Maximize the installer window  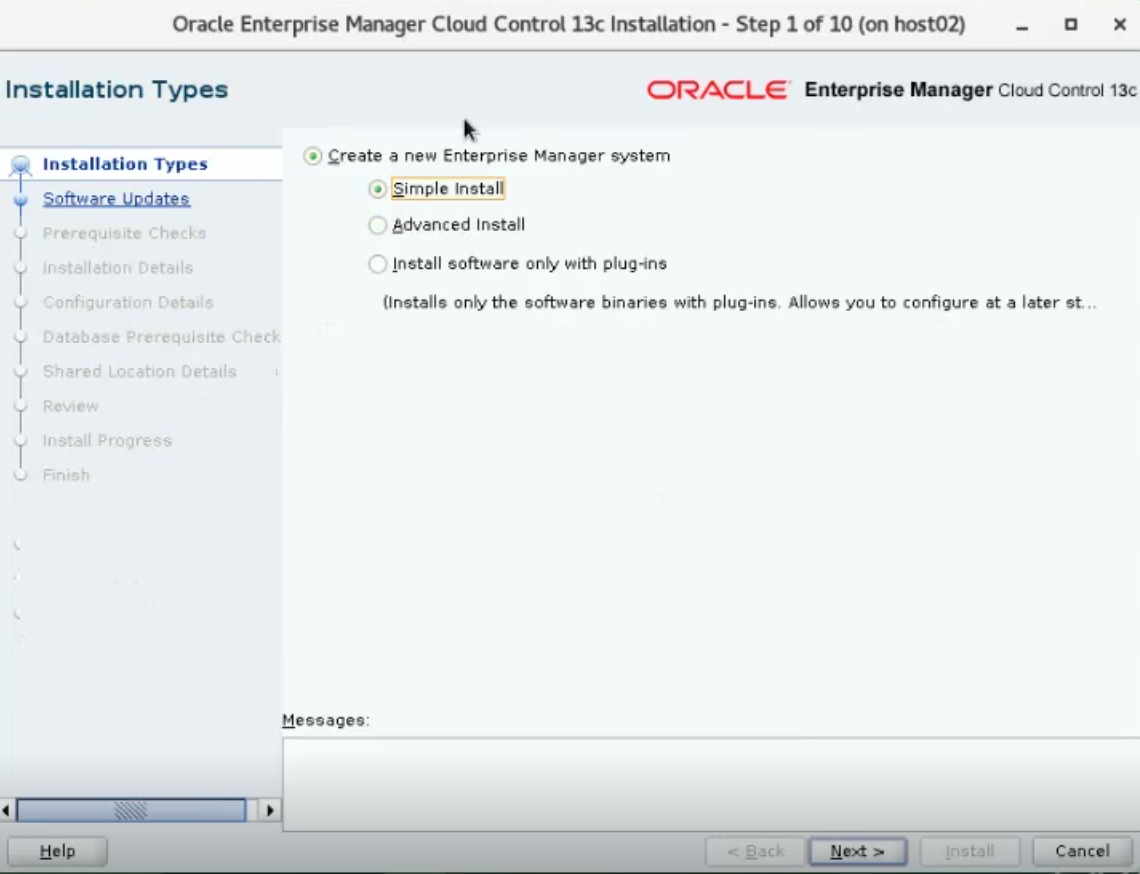coord(1071,25)
